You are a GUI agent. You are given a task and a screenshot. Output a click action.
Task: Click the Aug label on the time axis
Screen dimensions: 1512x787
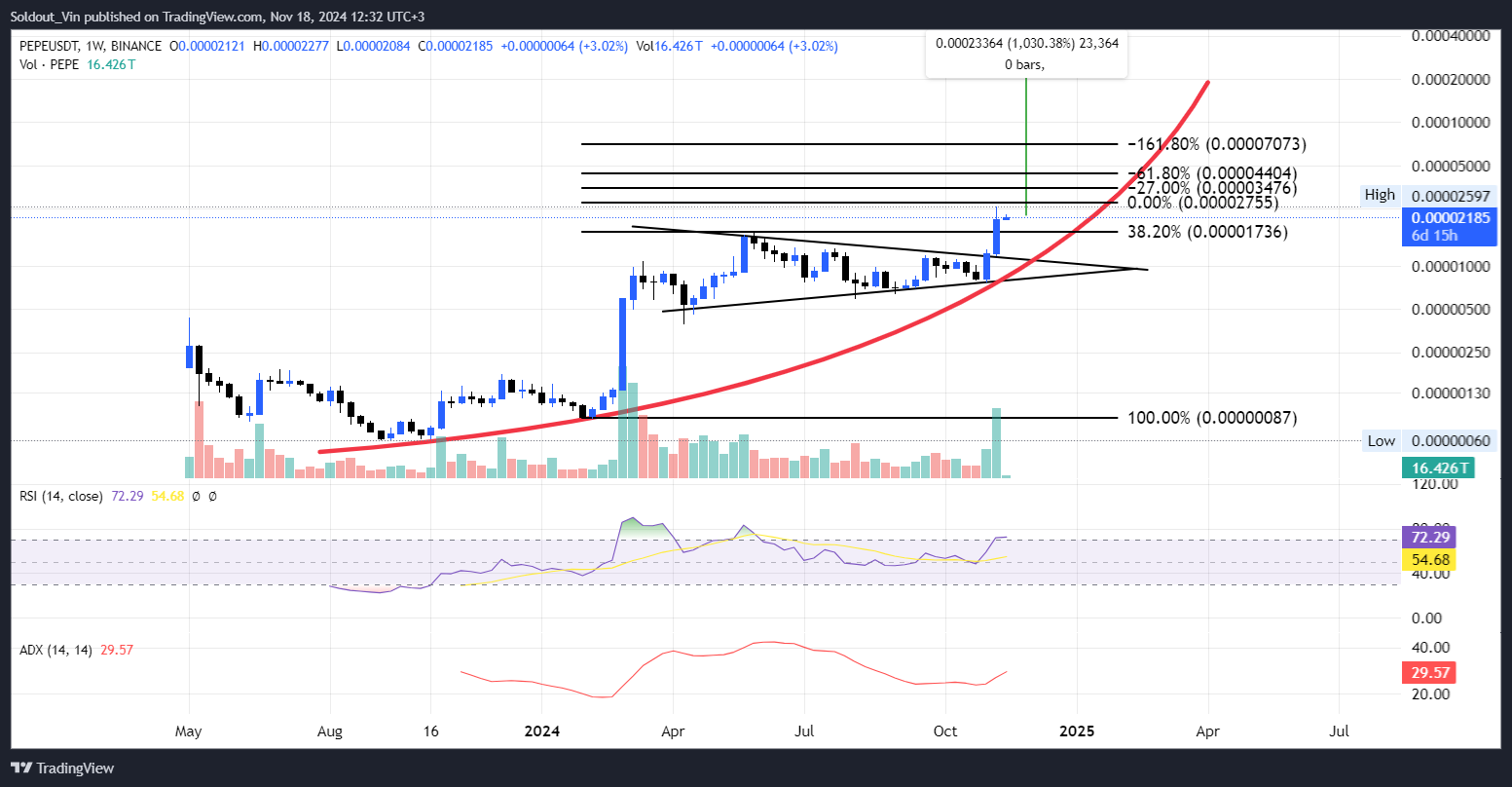pyautogui.click(x=330, y=730)
